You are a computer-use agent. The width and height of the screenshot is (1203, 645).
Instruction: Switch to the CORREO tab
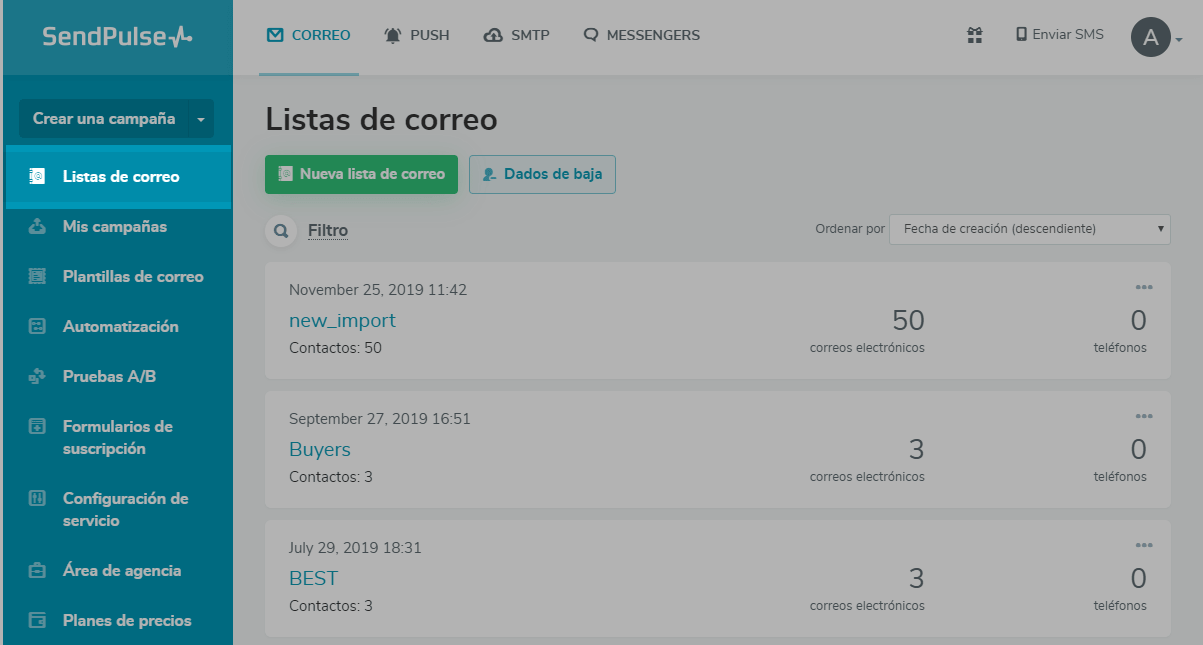309,36
